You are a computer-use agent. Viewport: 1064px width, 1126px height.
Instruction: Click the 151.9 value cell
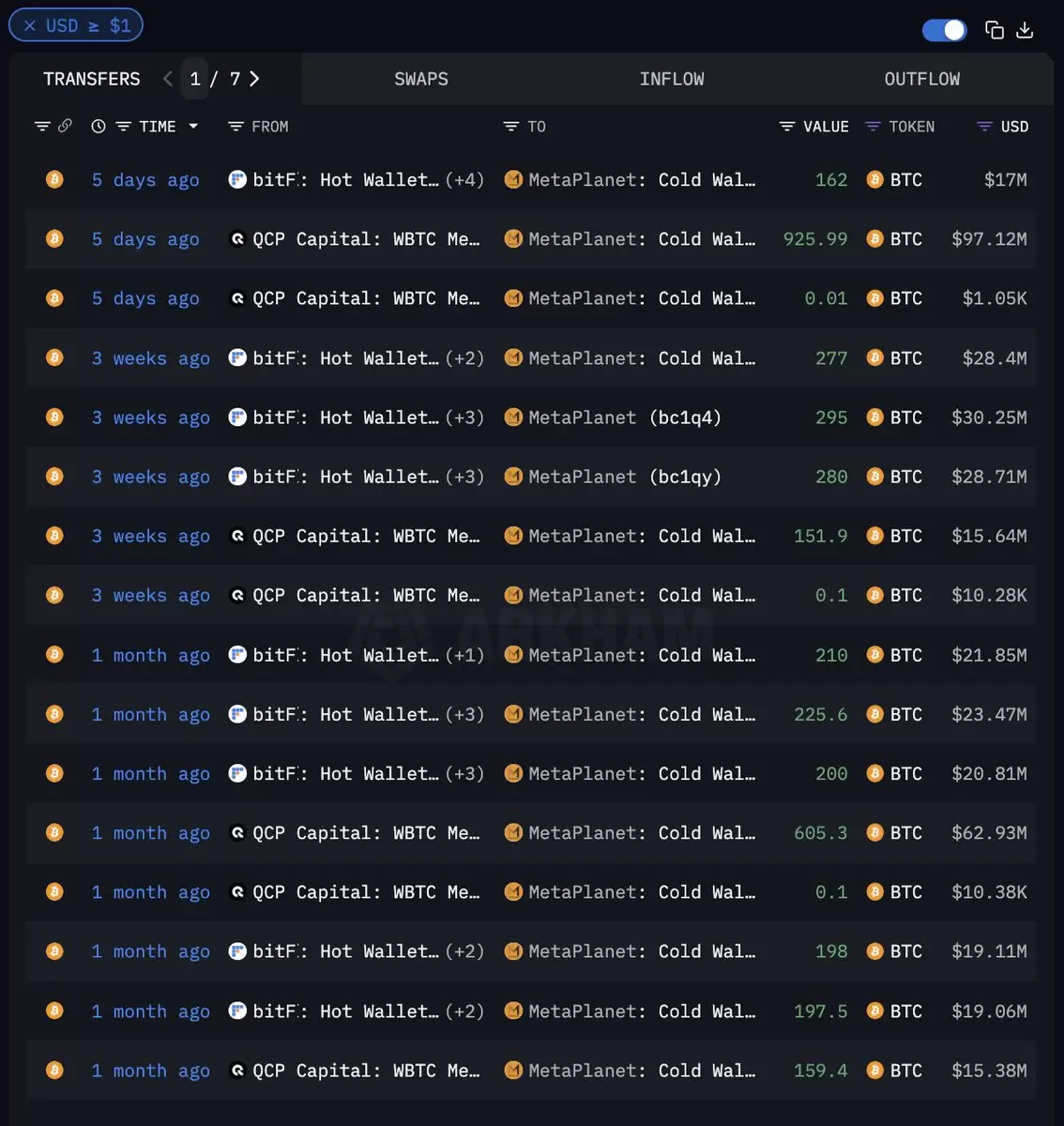821,536
